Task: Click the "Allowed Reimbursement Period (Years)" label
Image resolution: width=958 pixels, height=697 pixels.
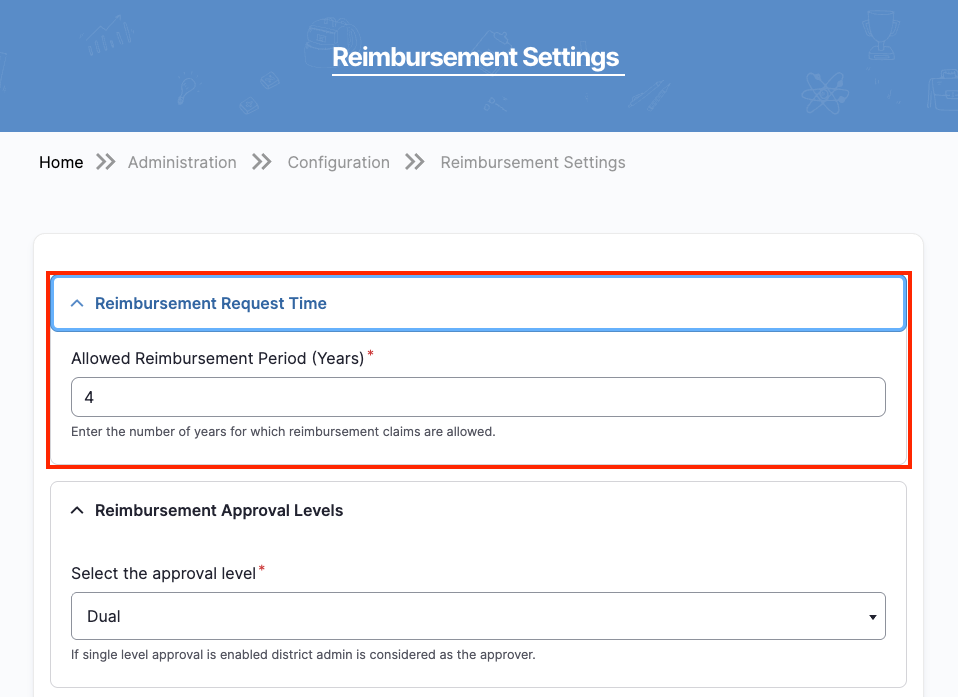Action: coord(217,358)
